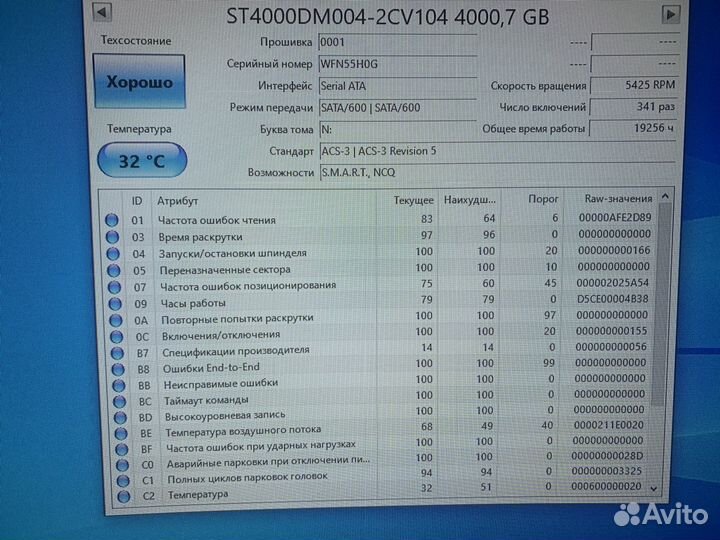Click status circle icon for attribute B7
720x540 pixels.
pyautogui.click(x=118, y=353)
